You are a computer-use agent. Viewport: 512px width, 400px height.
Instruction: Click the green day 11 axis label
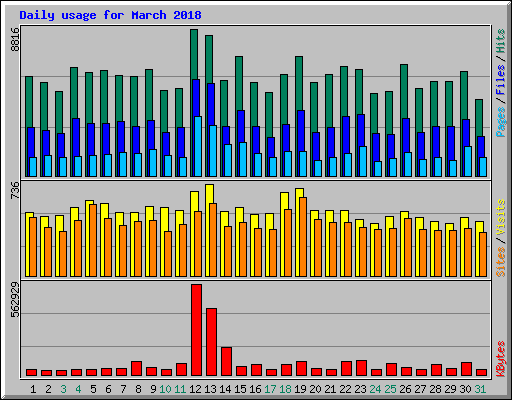tap(180, 389)
